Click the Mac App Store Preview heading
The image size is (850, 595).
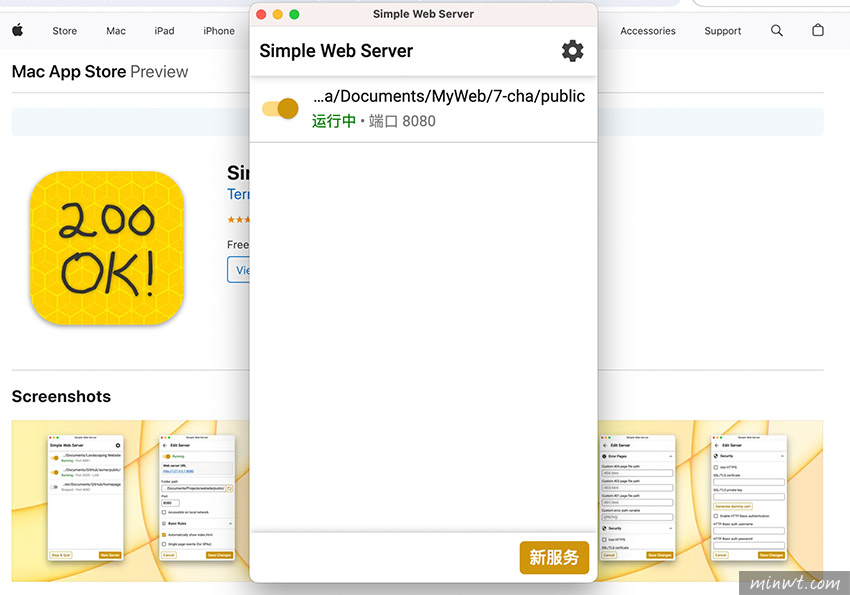(x=100, y=72)
